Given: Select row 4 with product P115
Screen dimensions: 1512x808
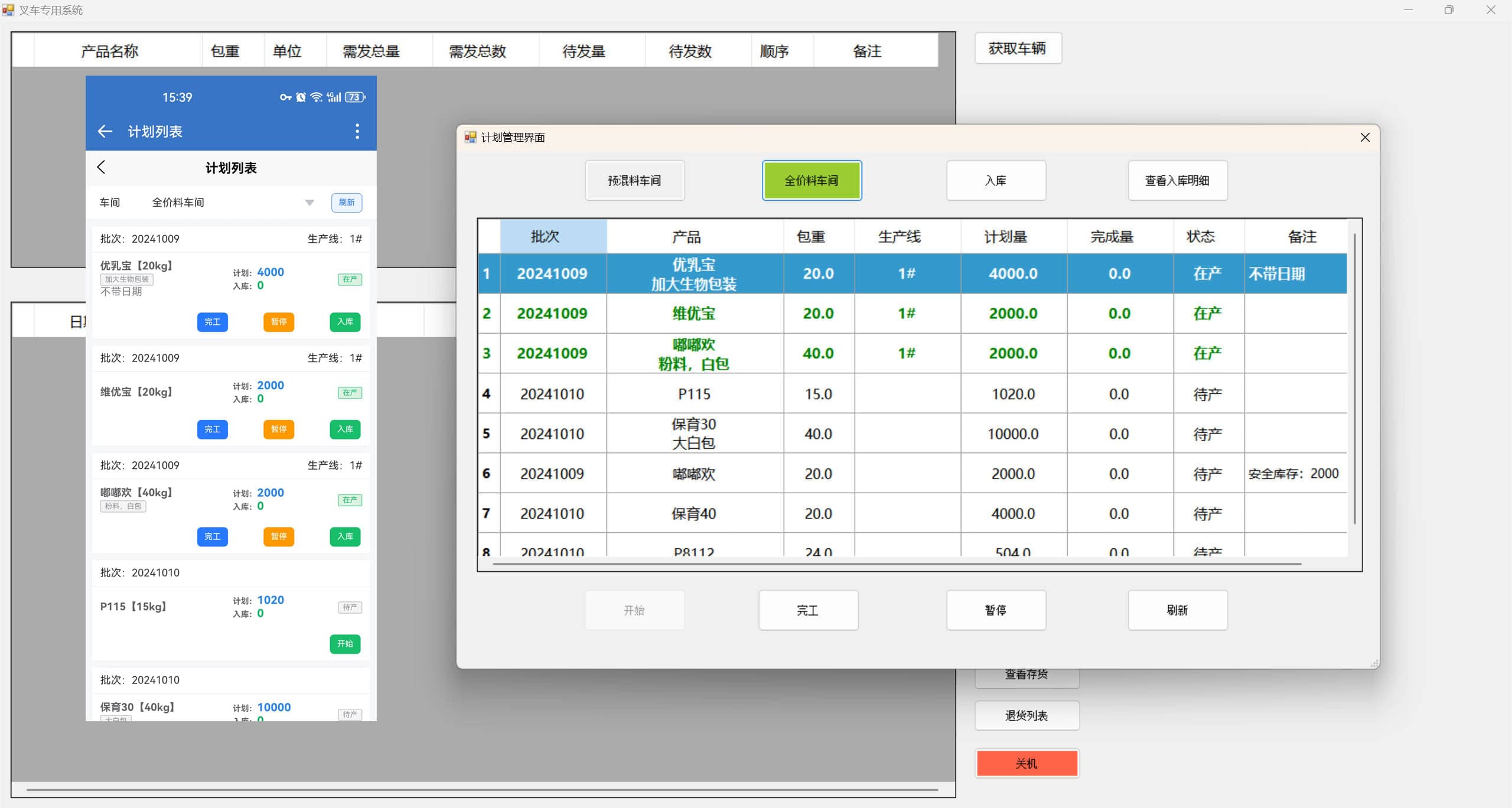Looking at the screenshot, I should tap(694, 393).
